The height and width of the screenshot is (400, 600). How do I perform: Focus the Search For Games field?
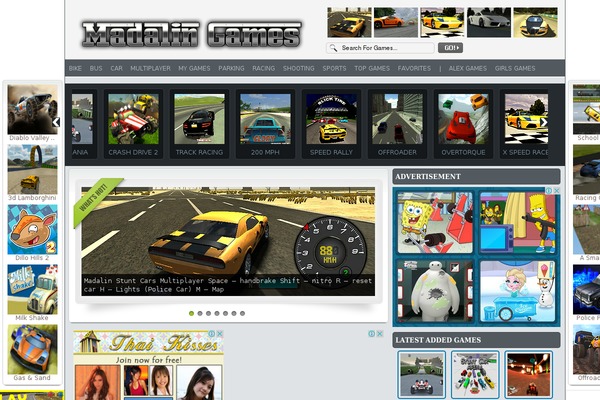coord(381,48)
